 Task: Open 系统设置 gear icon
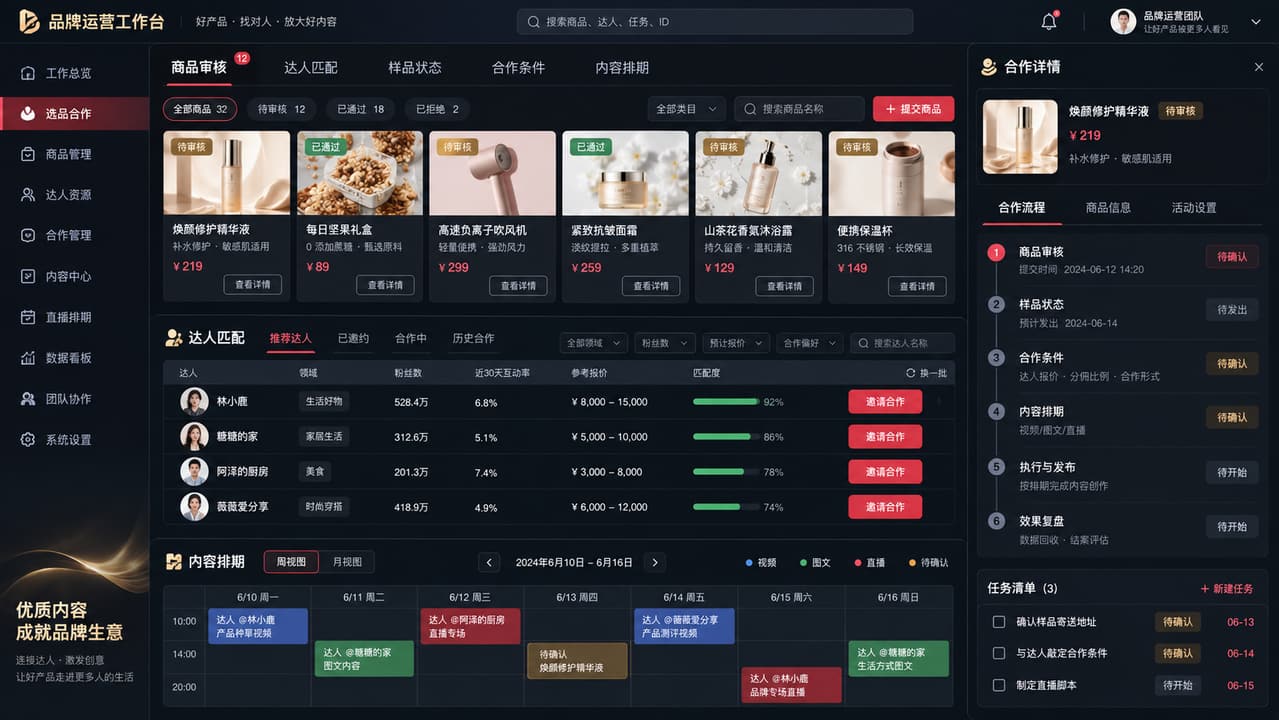click(x=28, y=439)
